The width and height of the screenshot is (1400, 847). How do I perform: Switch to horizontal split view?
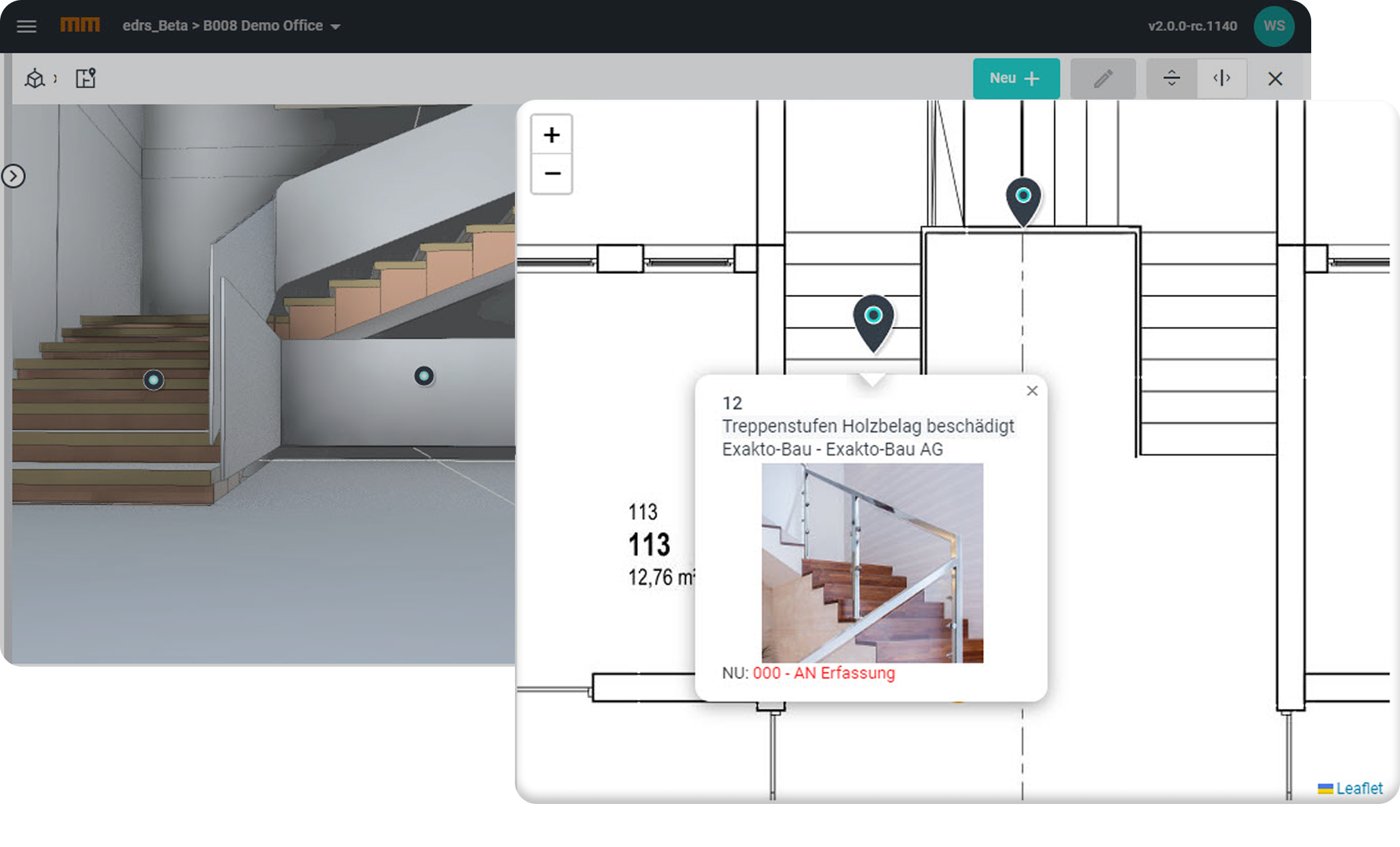click(x=1171, y=79)
